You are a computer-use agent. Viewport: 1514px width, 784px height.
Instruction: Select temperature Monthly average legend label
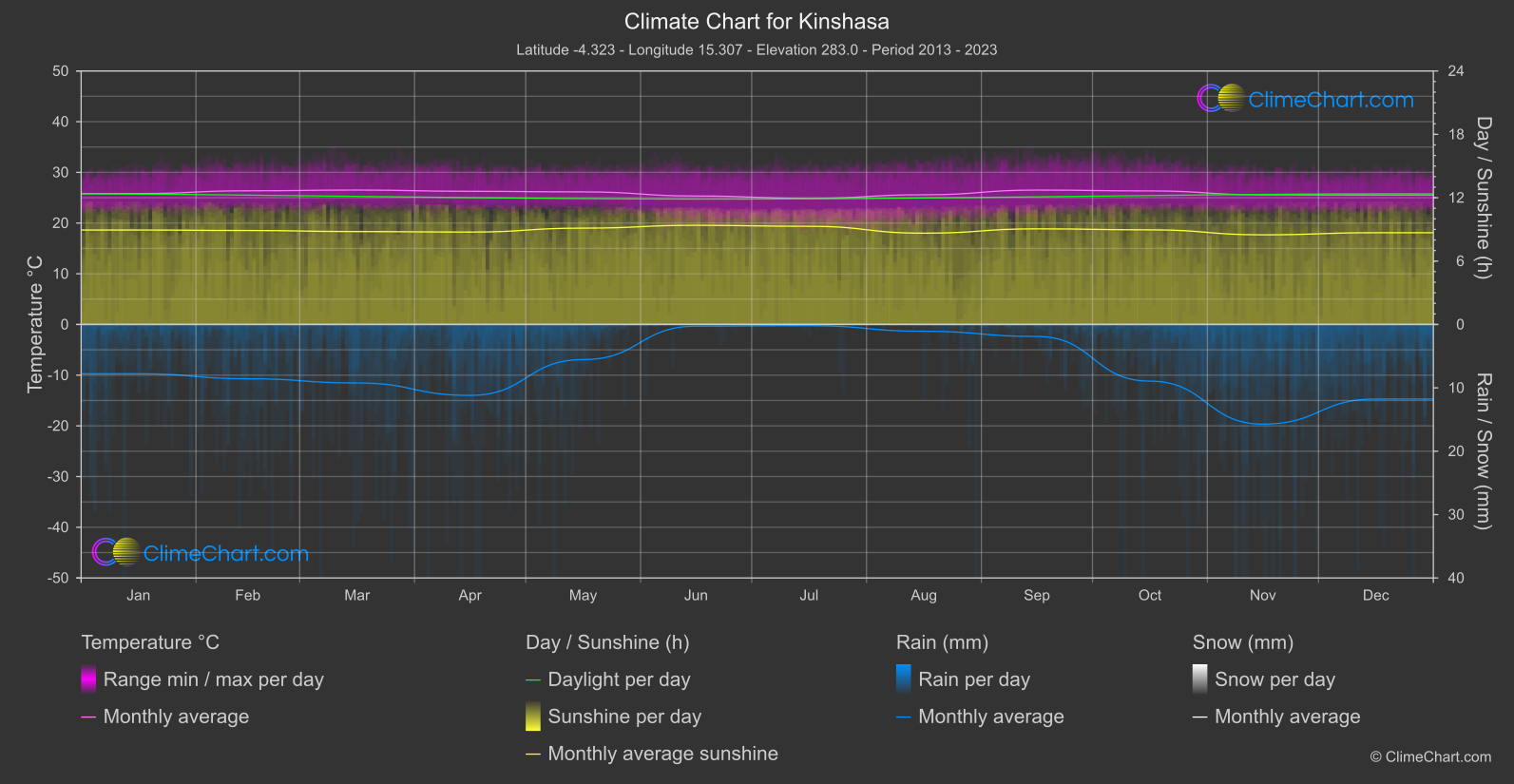(176, 717)
